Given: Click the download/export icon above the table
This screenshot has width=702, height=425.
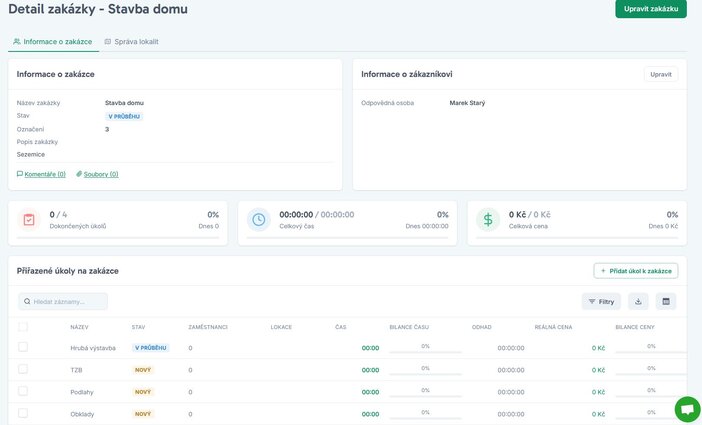Looking at the screenshot, I should (639, 301).
